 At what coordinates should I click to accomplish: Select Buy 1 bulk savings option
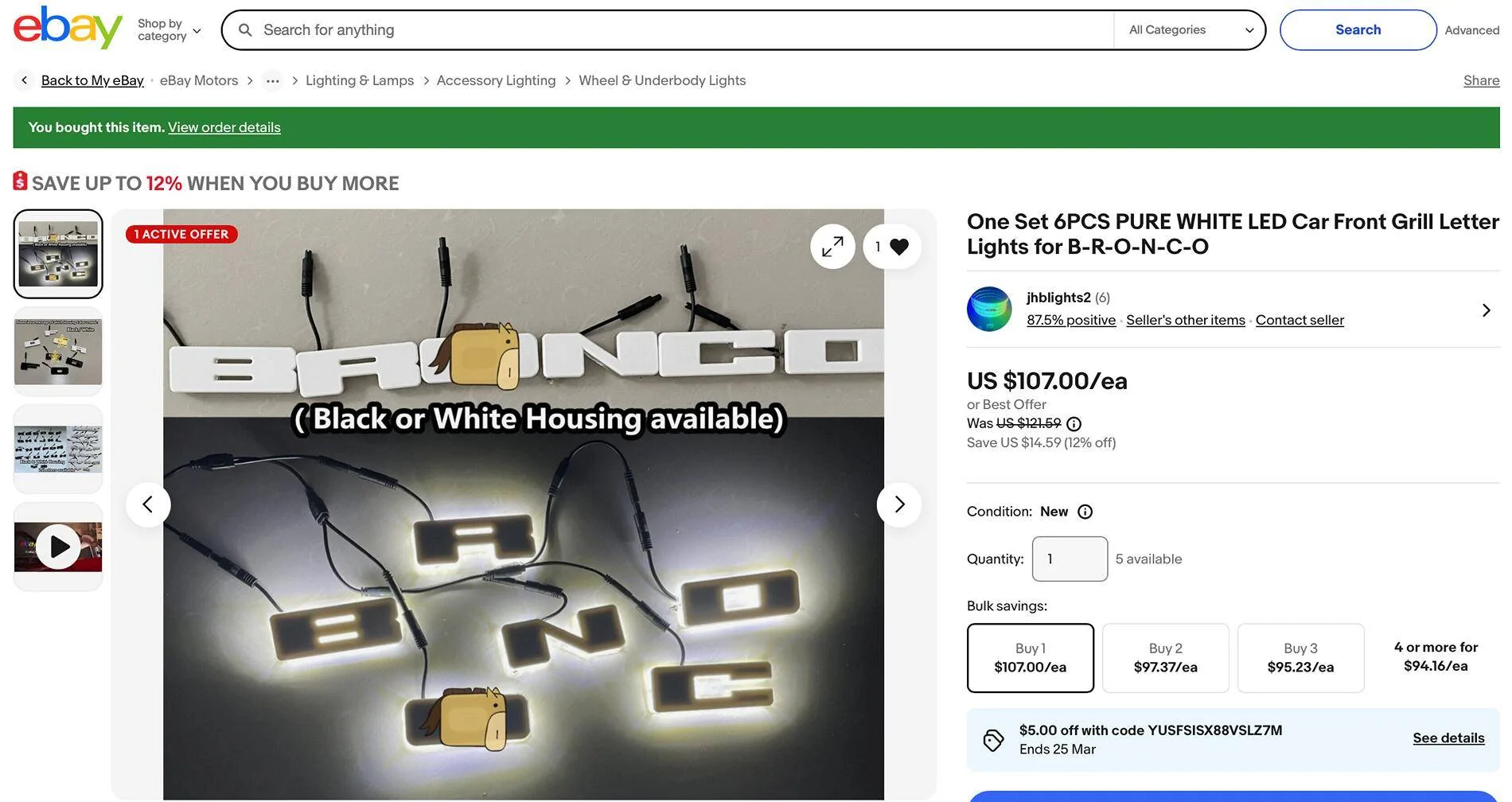click(1030, 658)
